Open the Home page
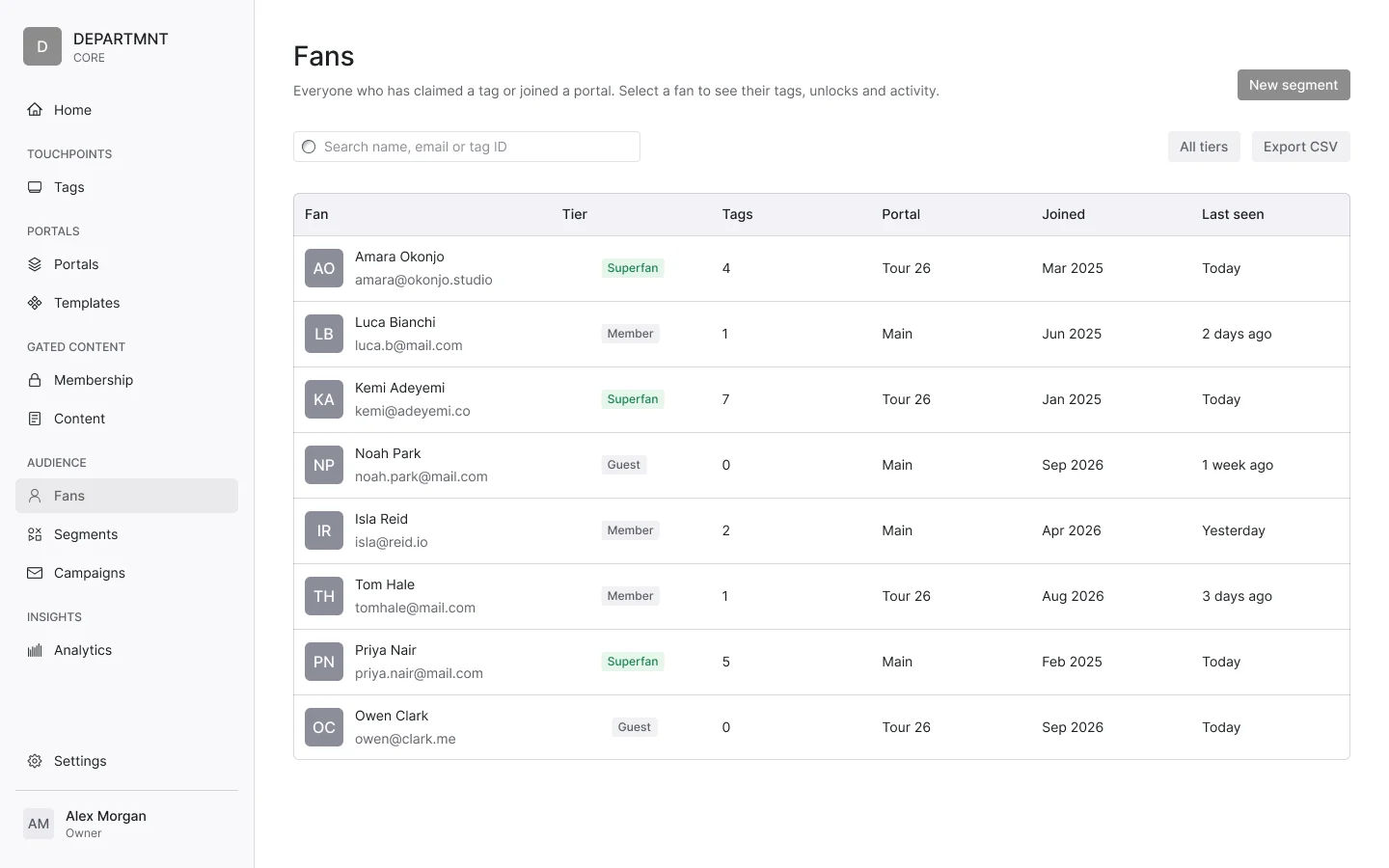This screenshot has width=1389, height=868. (126, 110)
